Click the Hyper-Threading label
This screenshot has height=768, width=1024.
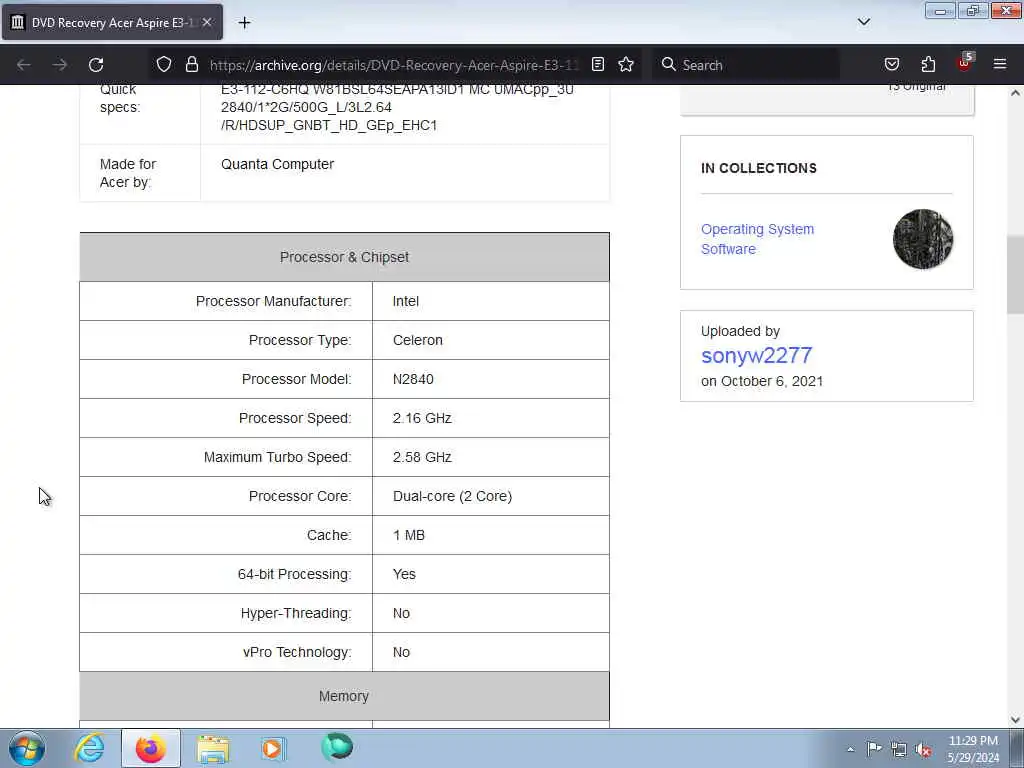tap(296, 613)
